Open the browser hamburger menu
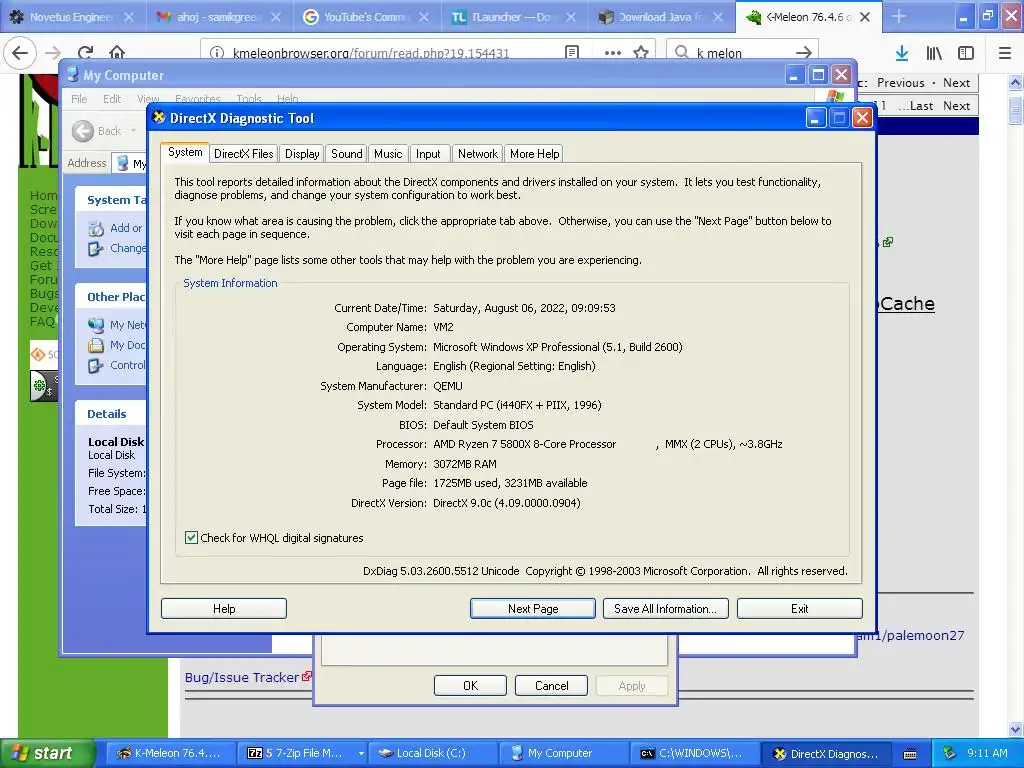 [1004, 53]
